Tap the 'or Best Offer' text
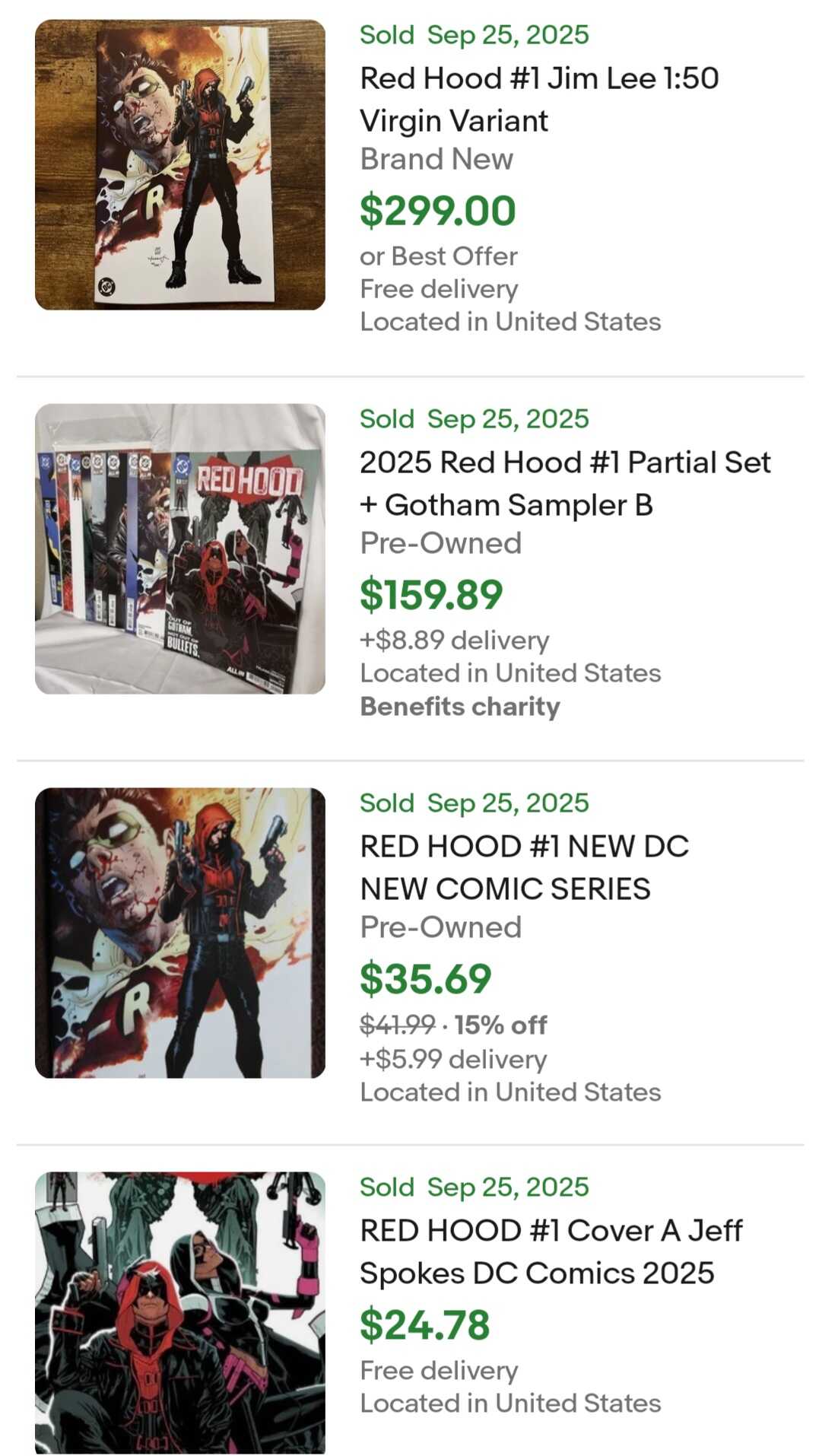 [x=439, y=256]
